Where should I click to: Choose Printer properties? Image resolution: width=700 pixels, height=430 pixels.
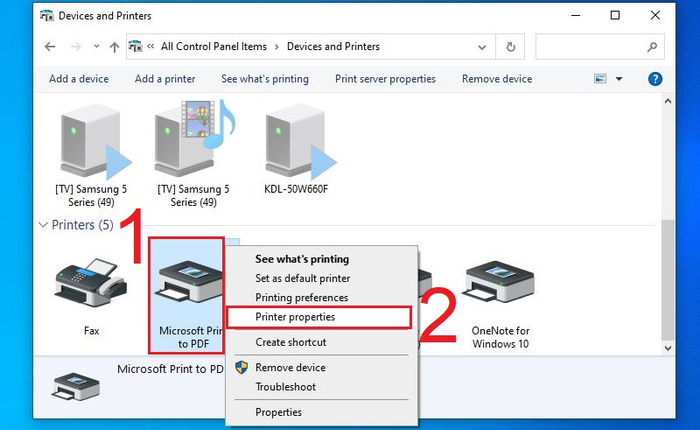click(319, 317)
